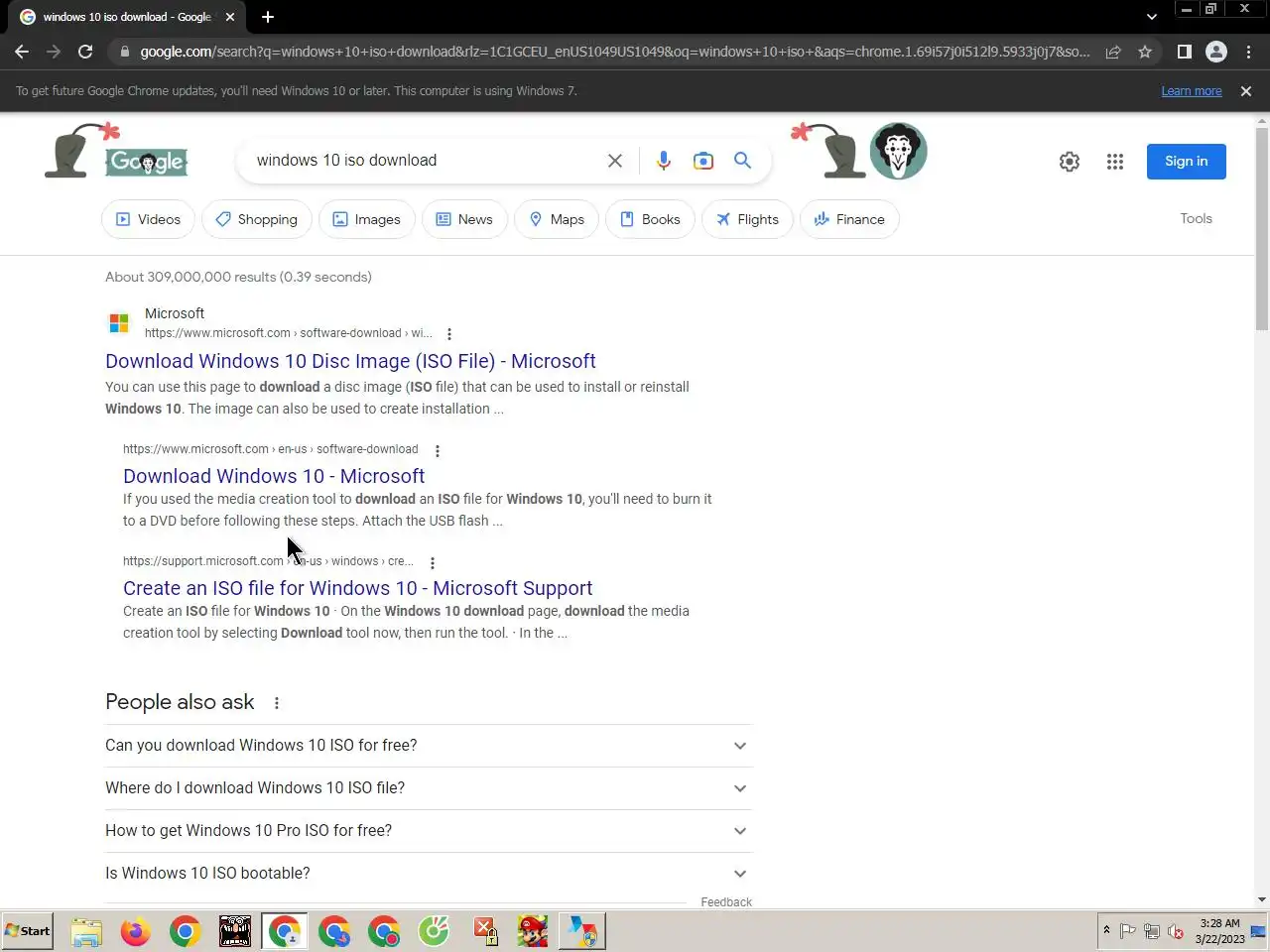Click the Sign in button

pos(1186,162)
